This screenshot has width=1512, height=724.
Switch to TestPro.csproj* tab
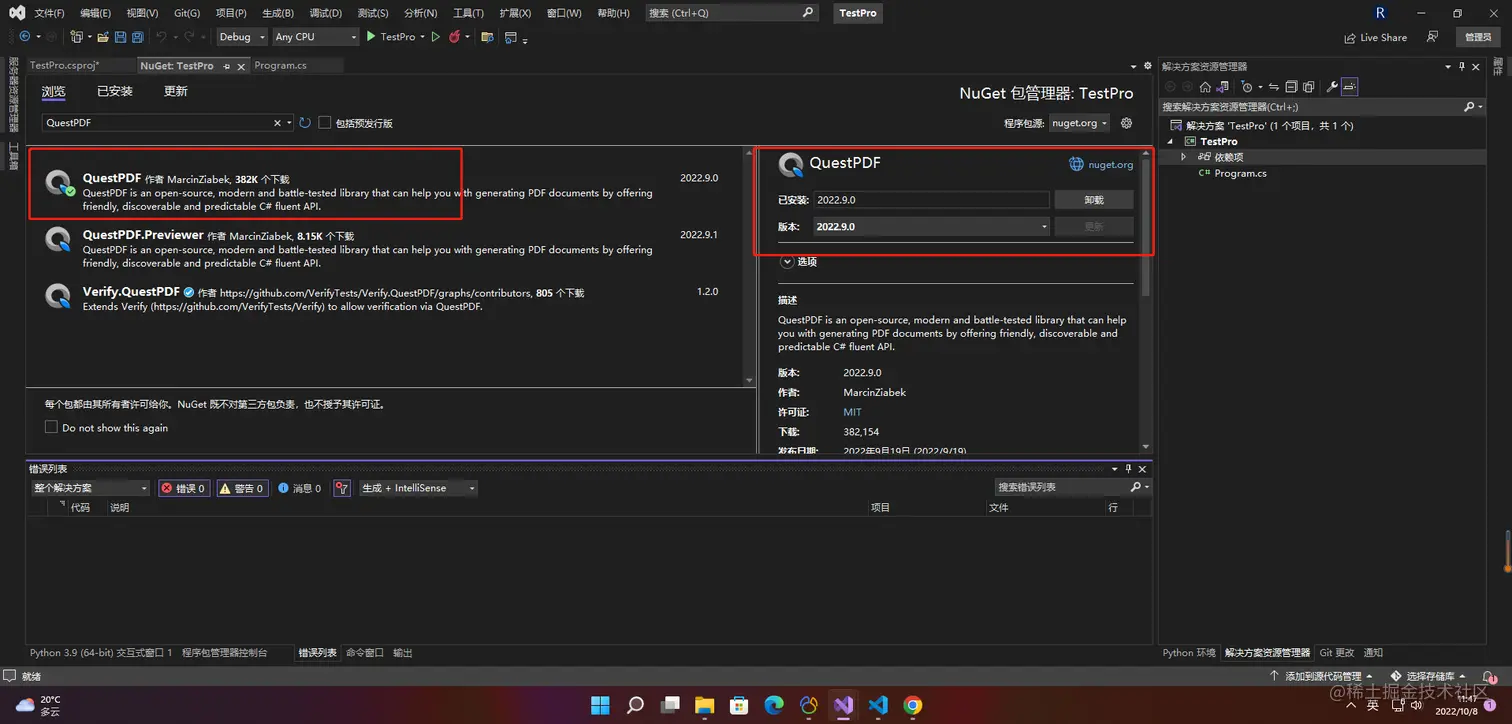coord(64,66)
